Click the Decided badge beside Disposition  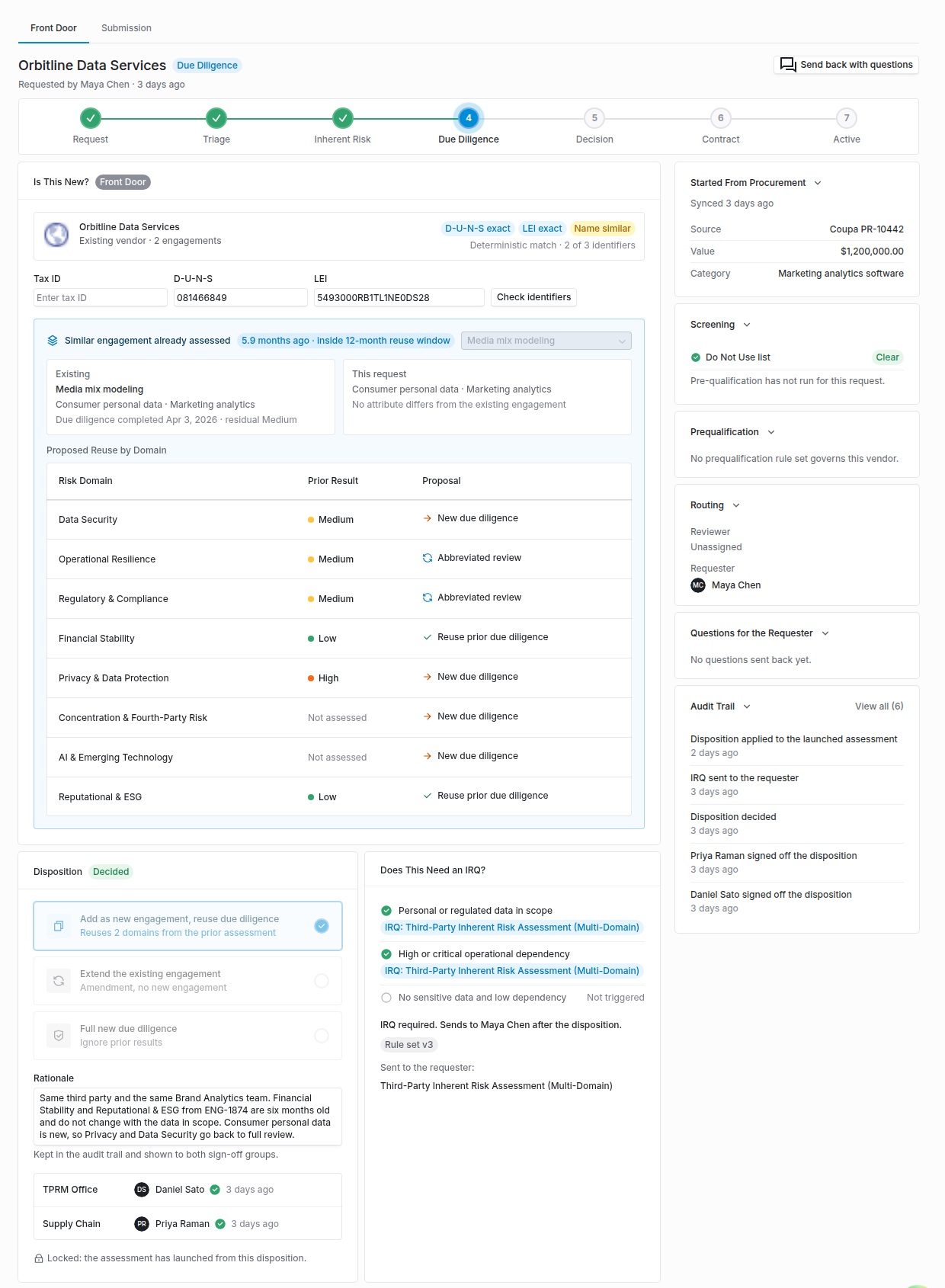111,872
